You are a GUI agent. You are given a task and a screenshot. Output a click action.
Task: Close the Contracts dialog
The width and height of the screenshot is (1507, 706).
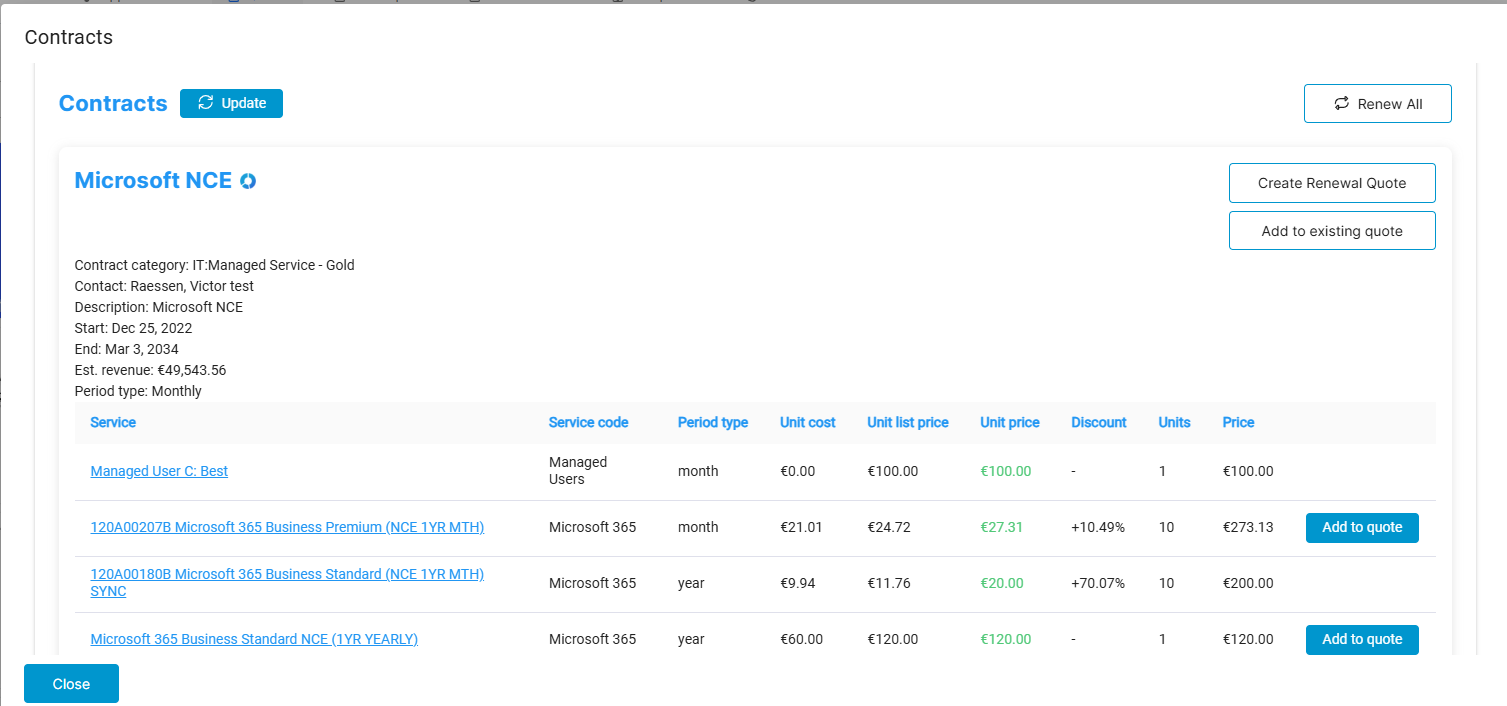(x=71, y=684)
